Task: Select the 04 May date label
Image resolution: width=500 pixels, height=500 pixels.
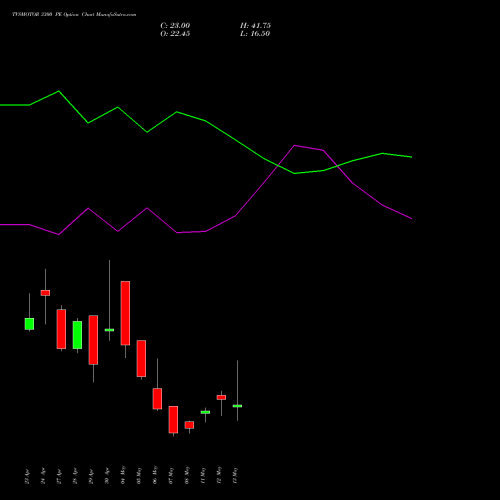Action: [123, 475]
